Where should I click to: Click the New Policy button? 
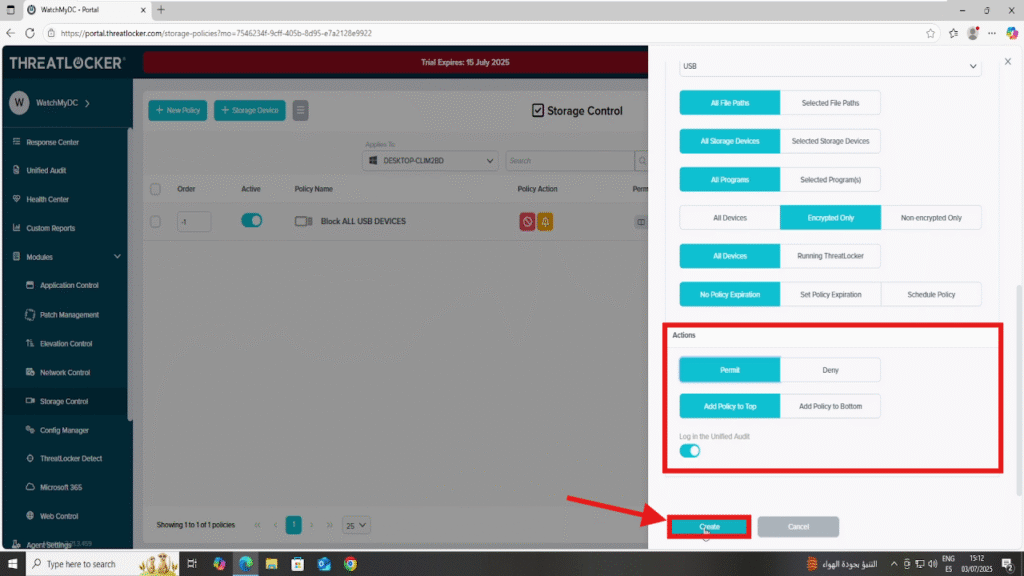click(x=178, y=110)
